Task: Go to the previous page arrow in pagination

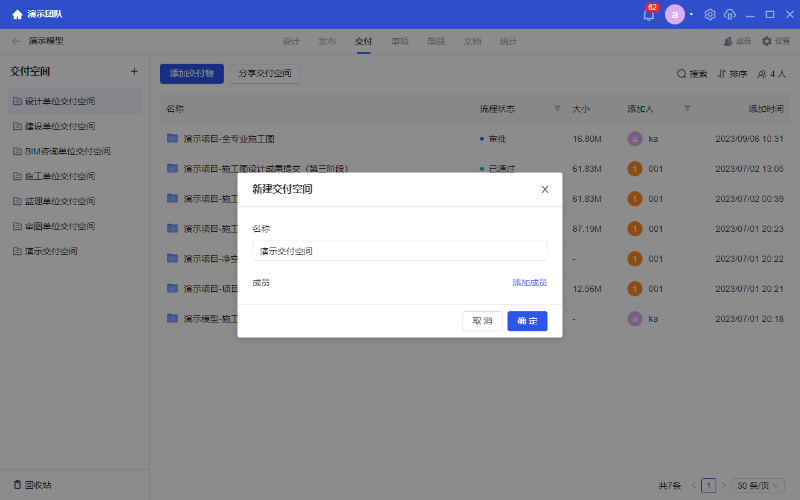Action: point(693,485)
